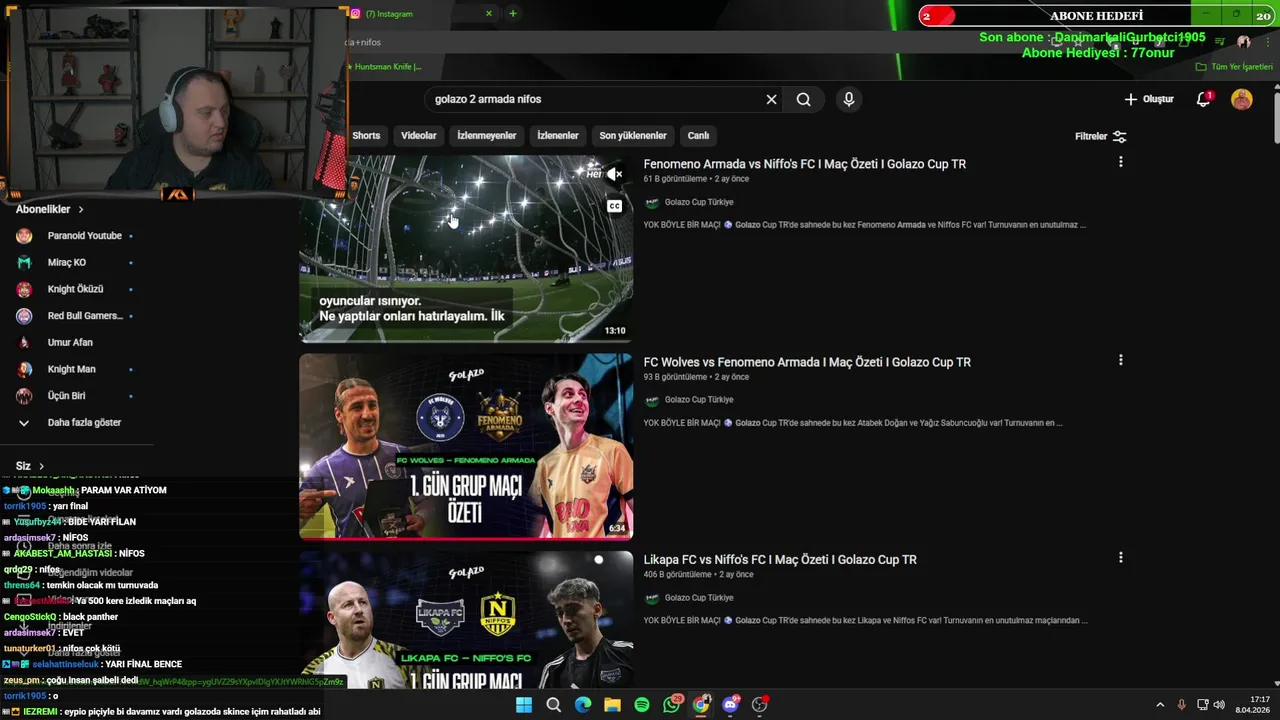Open the channel name under the Likapa FC vs Niffo's video
The width and height of the screenshot is (1280, 720).
tap(699, 598)
